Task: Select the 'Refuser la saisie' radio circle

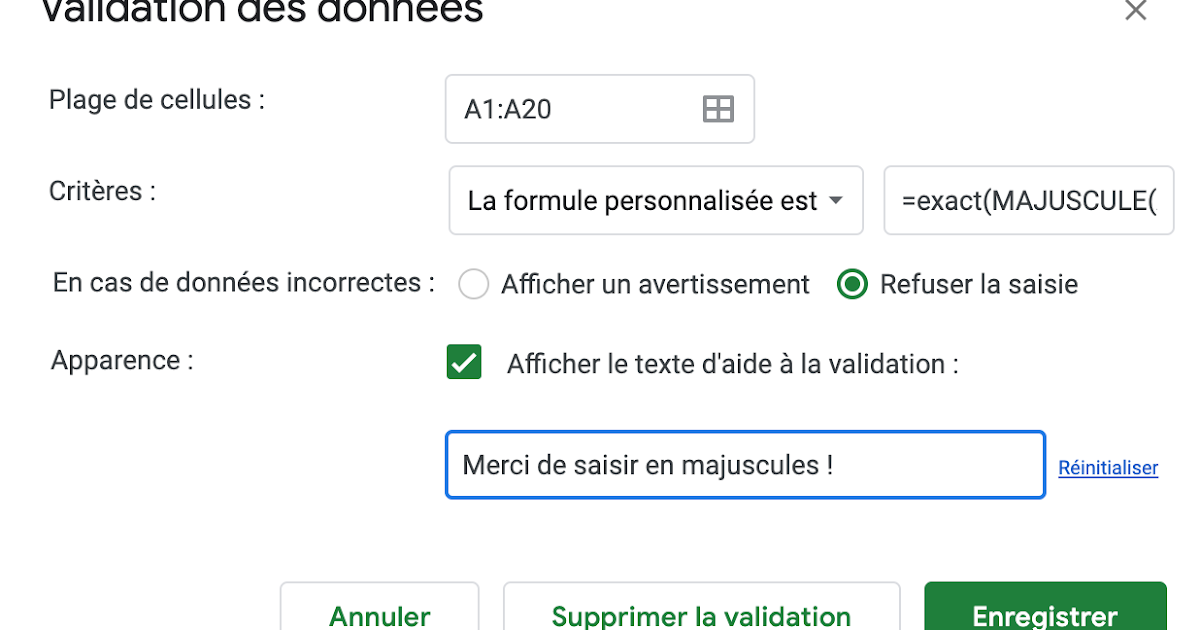Action: pyautogui.click(x=852, y=285)
